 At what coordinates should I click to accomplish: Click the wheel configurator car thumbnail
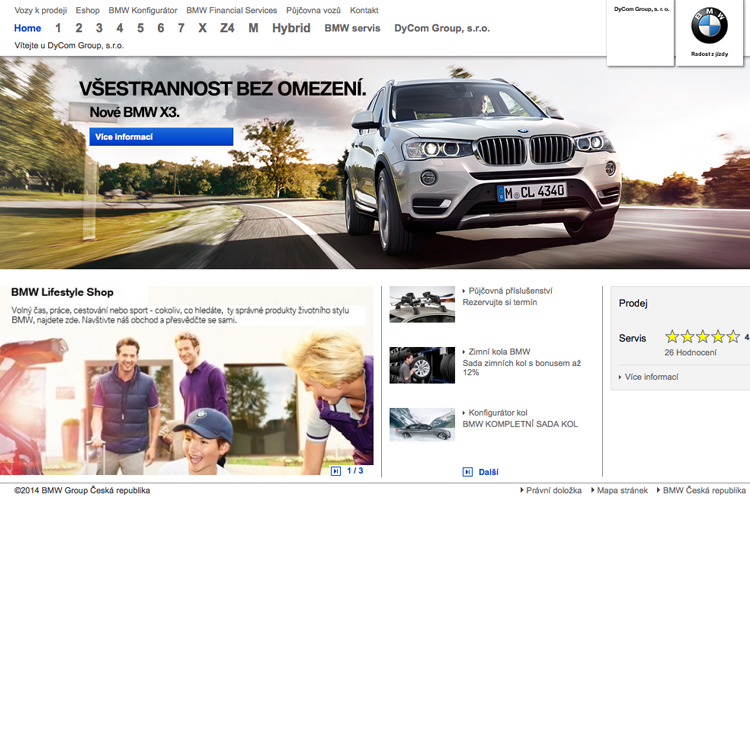pyautogui.click(x=422, y=424)
